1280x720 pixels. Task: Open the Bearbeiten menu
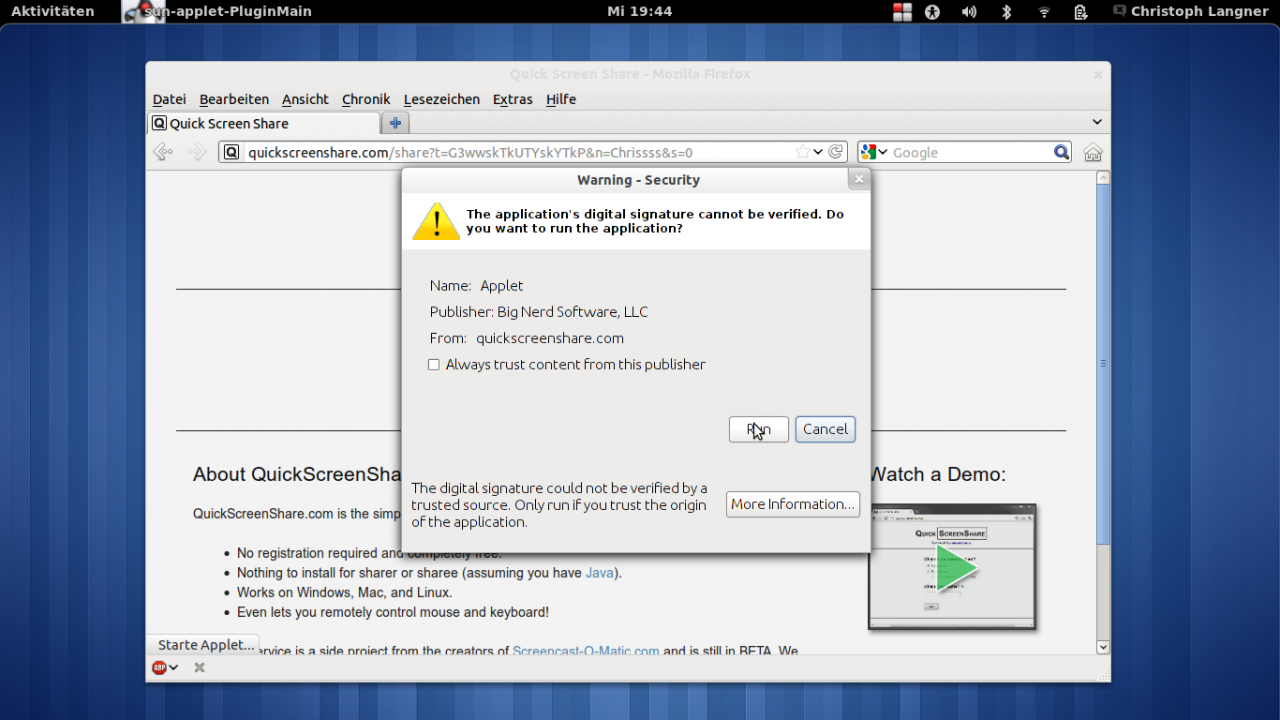point(234,99)
